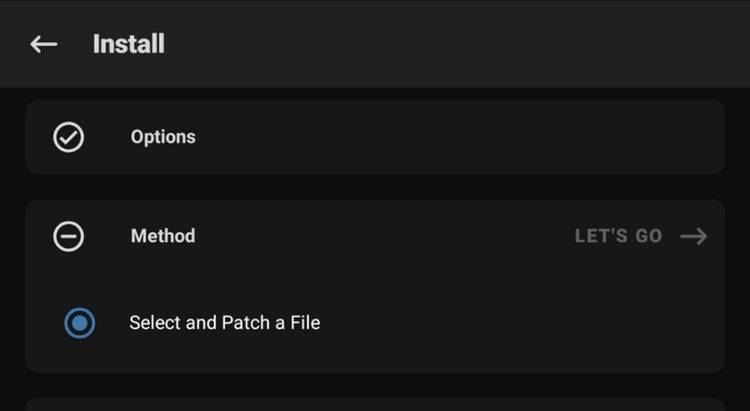Click the Options checkmark circle icon

tap(68, 137)
